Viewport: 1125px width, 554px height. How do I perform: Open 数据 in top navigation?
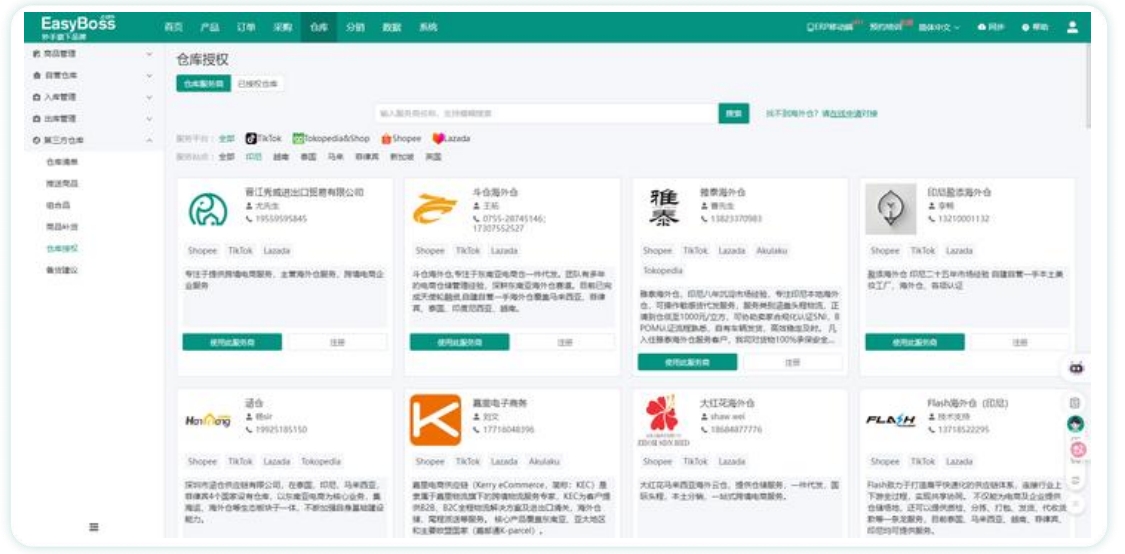pyautogui.click(x=392, y=27)
